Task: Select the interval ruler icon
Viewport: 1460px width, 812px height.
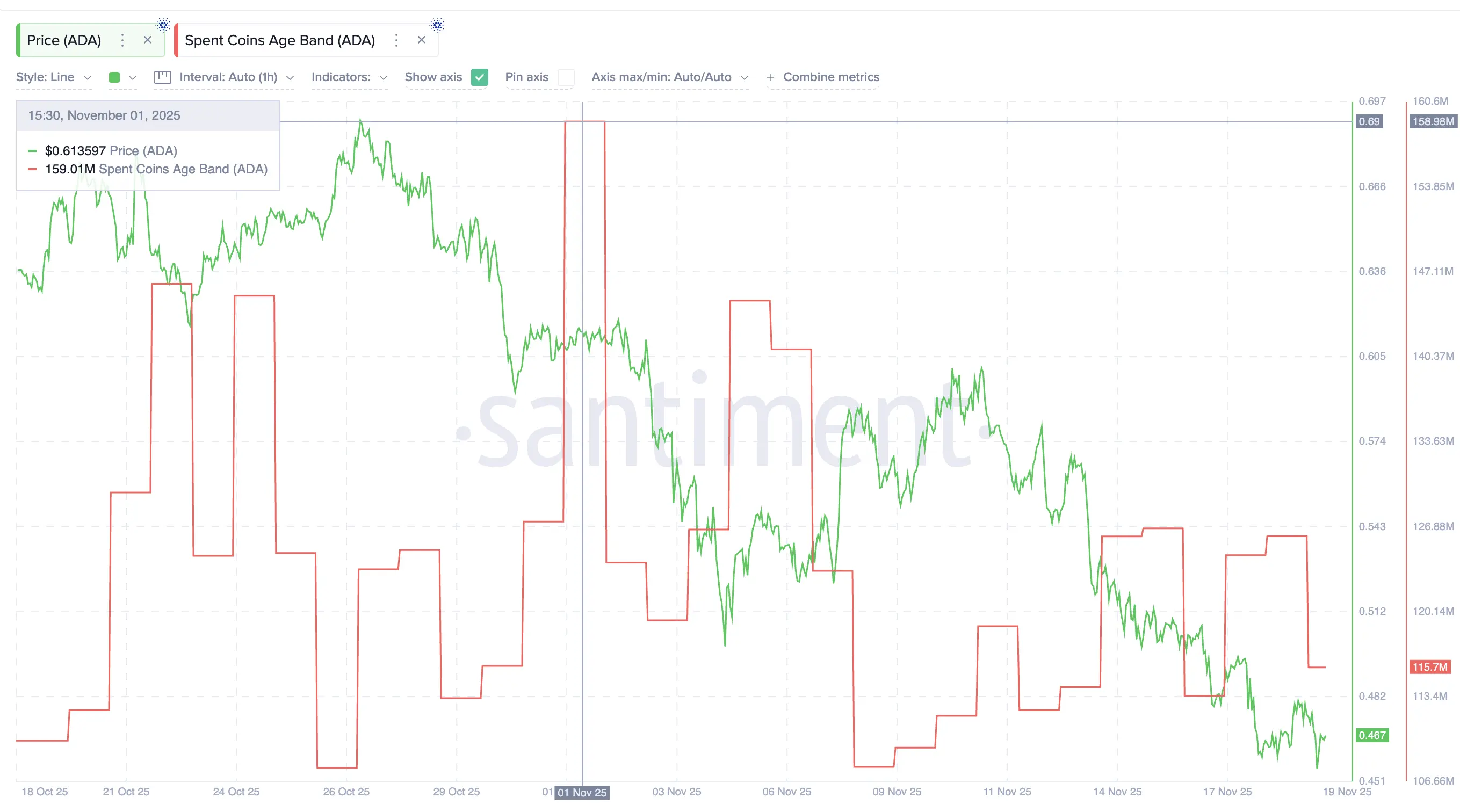Action: tap(163, 77)
